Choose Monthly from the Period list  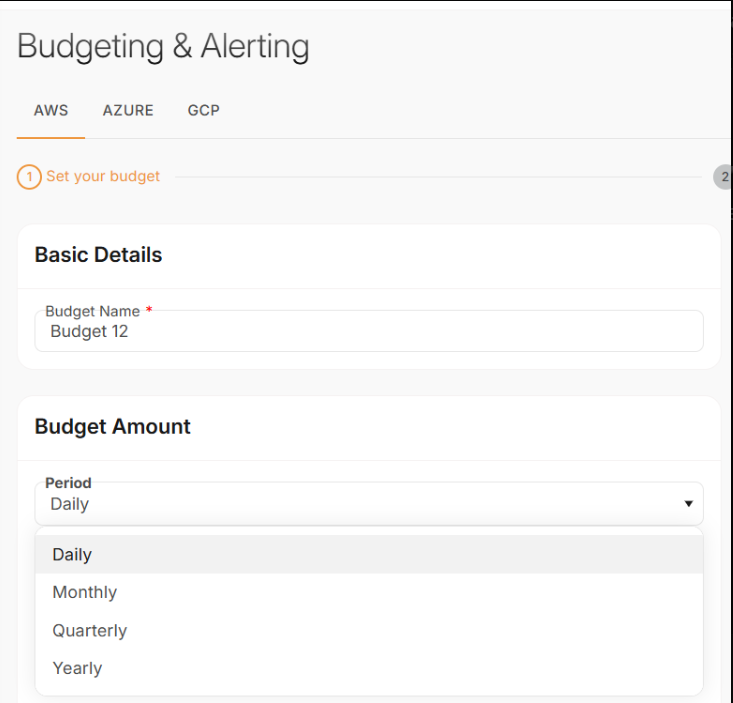click(x=85, y=592)
